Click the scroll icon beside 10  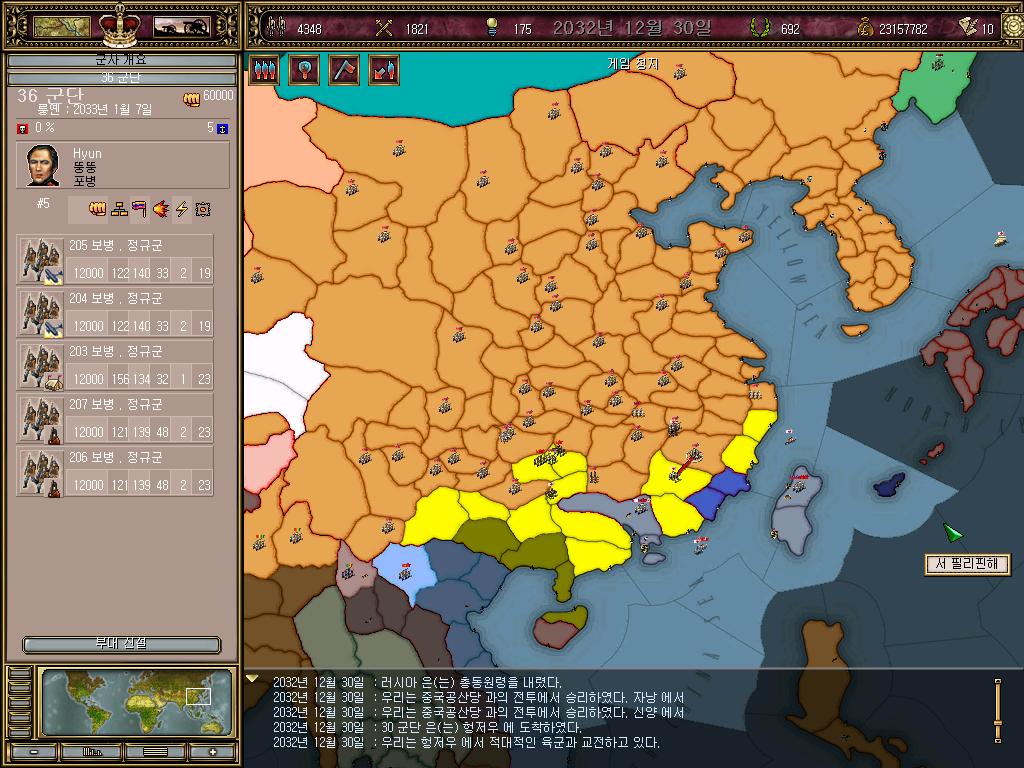coord(968,27)
